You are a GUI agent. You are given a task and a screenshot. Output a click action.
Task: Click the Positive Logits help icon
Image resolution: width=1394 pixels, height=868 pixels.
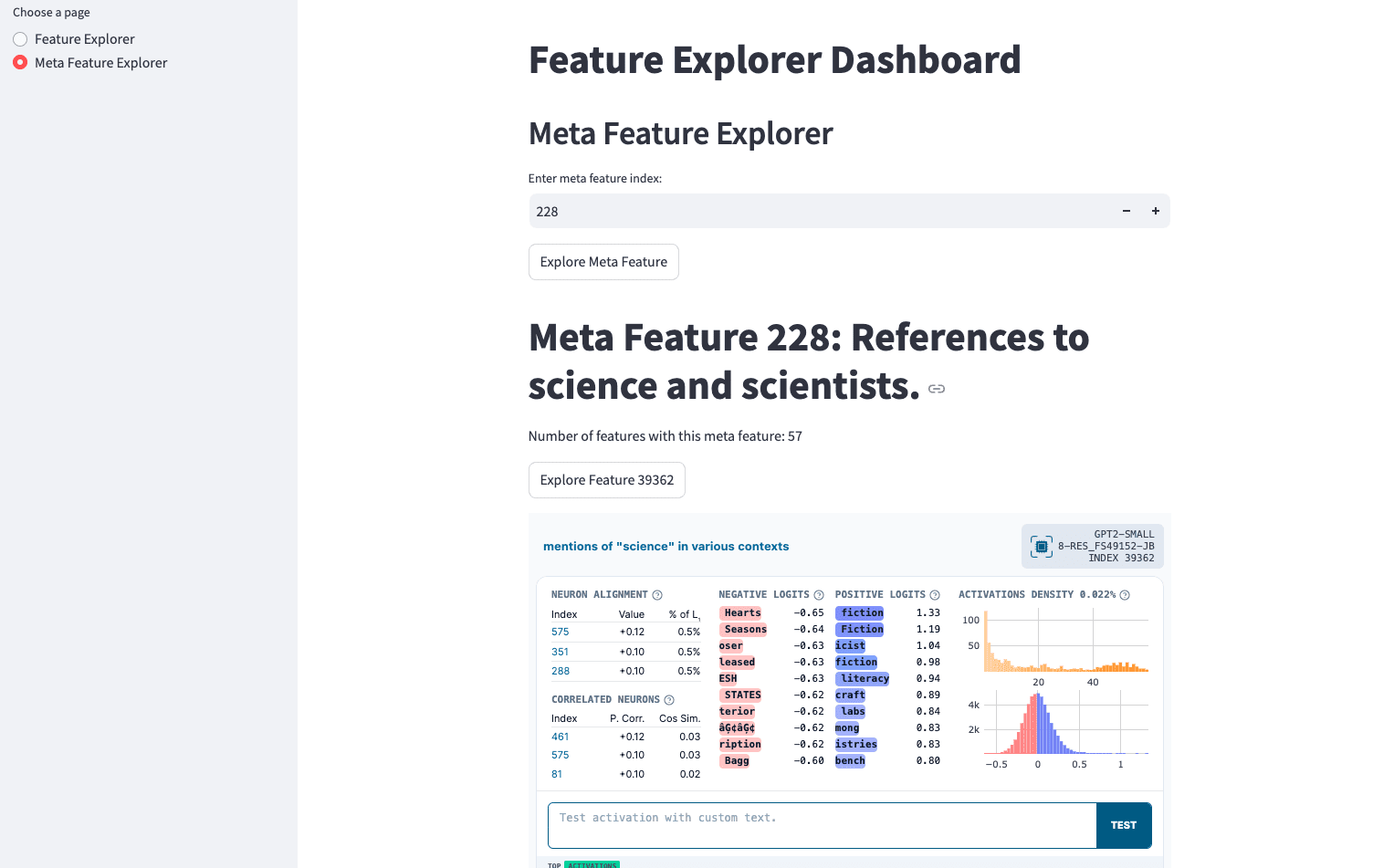(935, 595)
